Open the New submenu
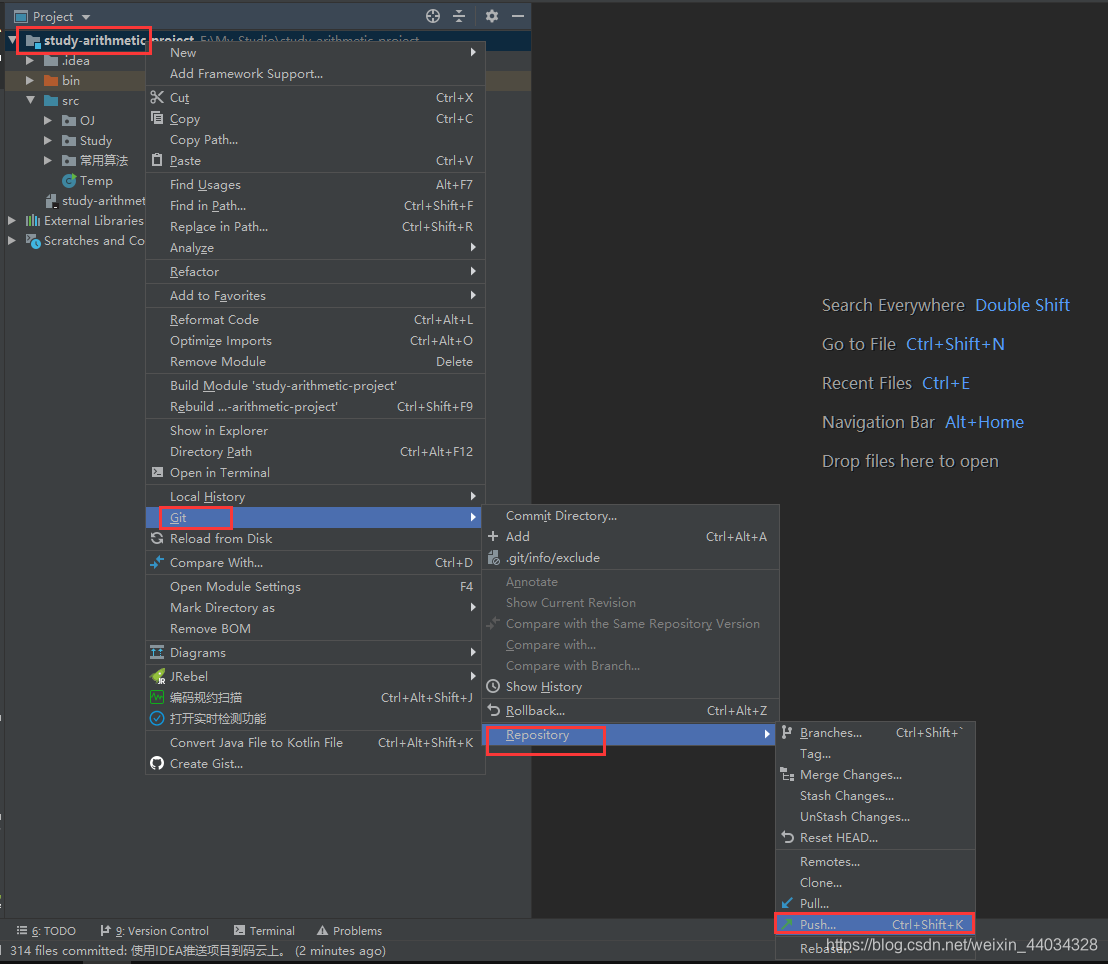1108x964 pixels. [315, 52]
